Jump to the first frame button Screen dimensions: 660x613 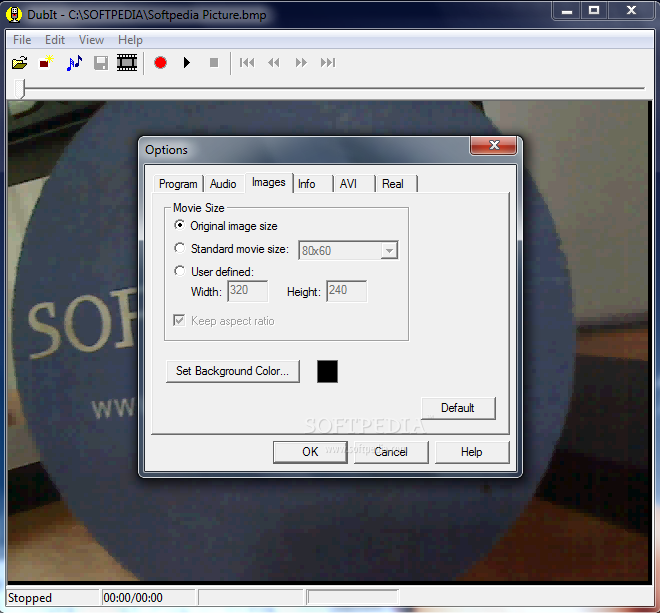coord(247,63)
